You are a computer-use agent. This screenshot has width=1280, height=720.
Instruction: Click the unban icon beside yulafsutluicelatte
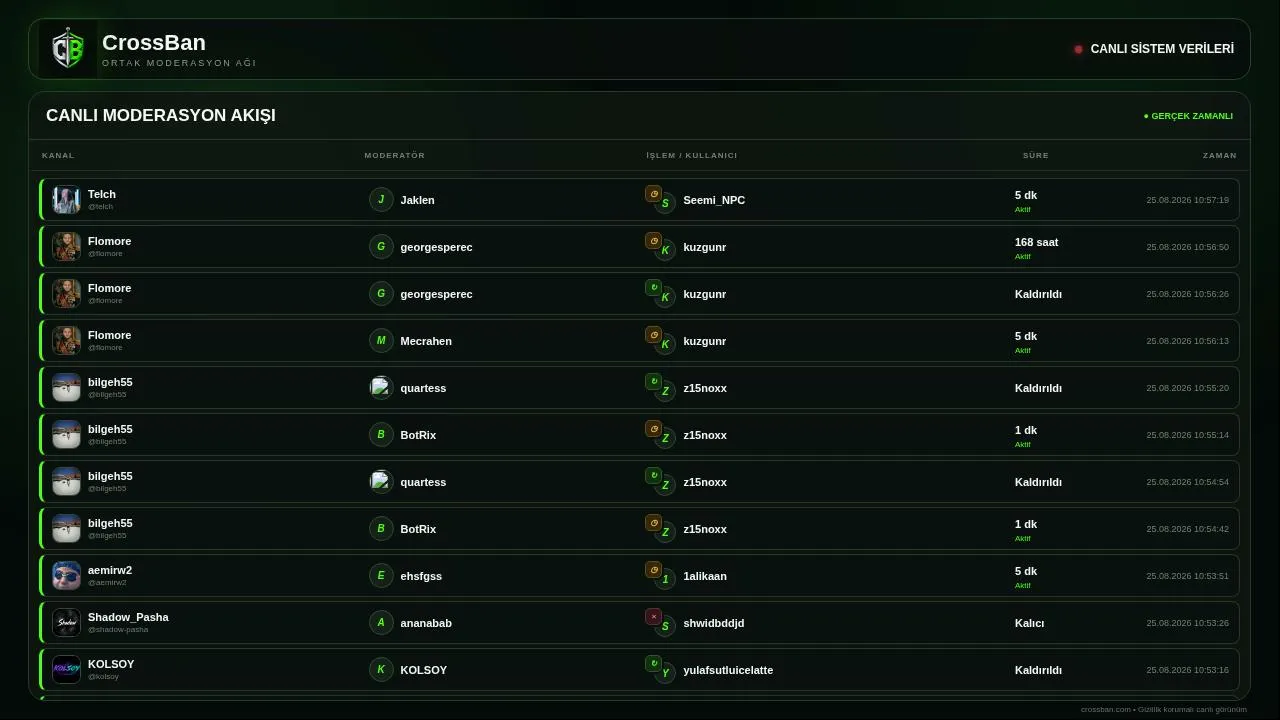tap(653, 664)
